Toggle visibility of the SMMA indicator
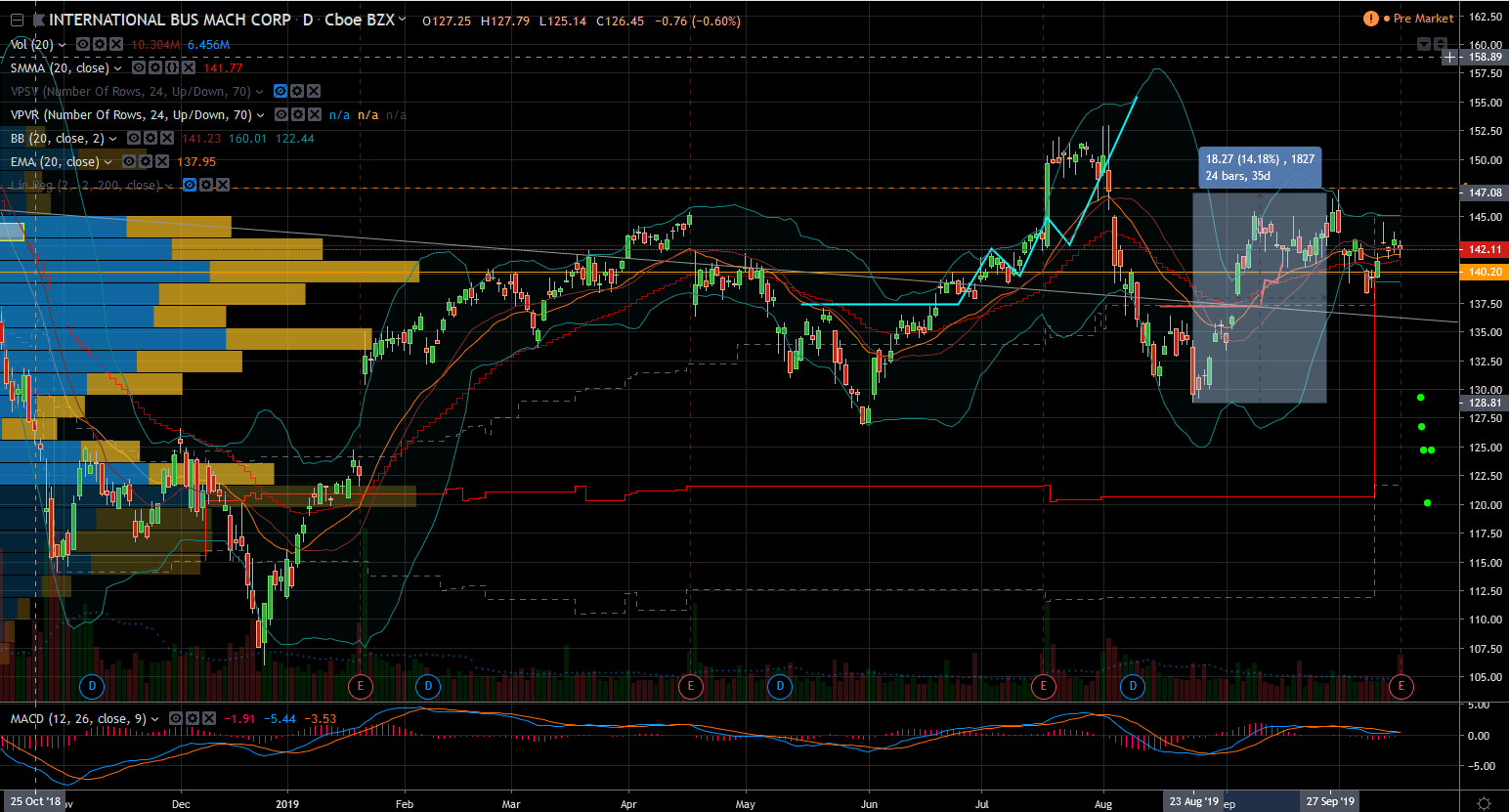Screen dimensions: 1509x812 pyautogui.click(x=139, y=67)
